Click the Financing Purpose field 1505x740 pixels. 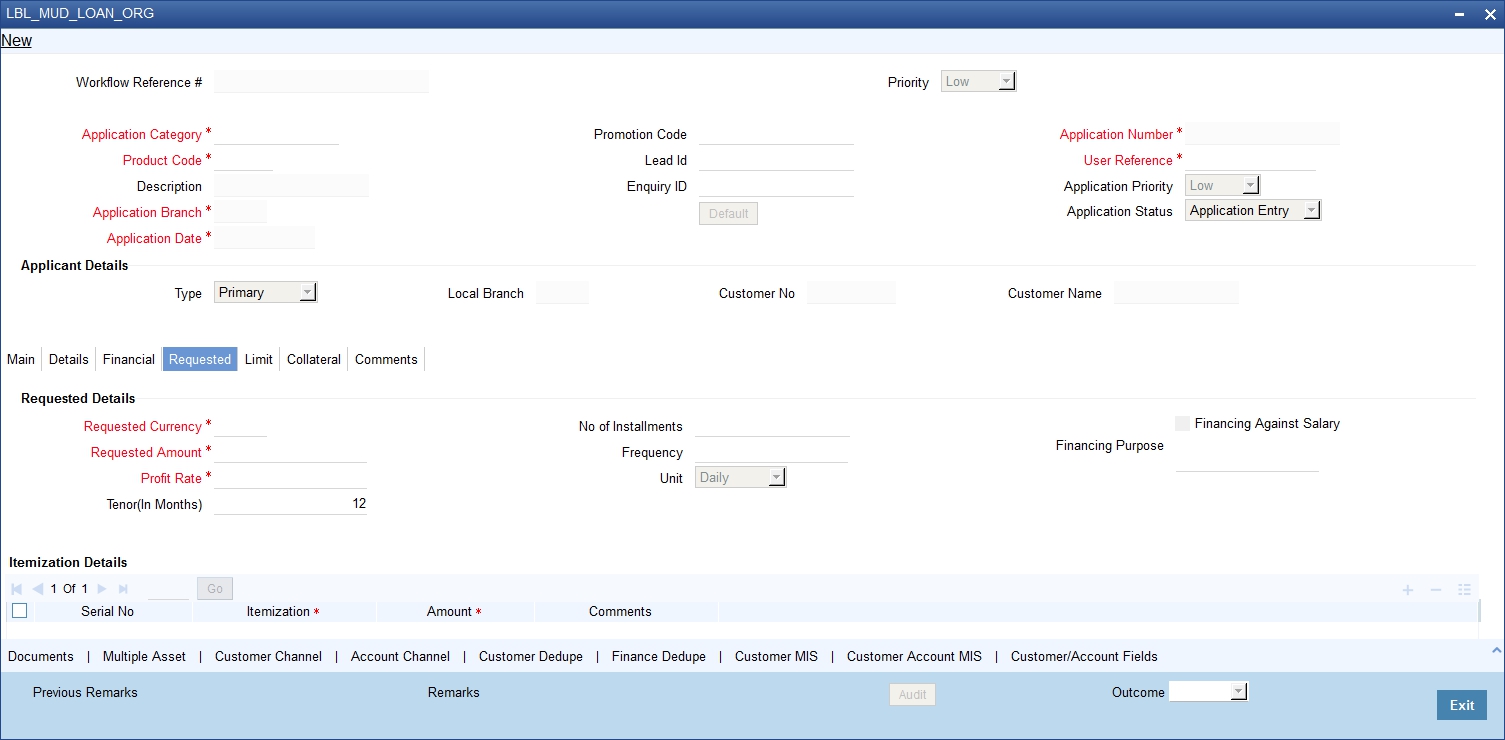1247,460
